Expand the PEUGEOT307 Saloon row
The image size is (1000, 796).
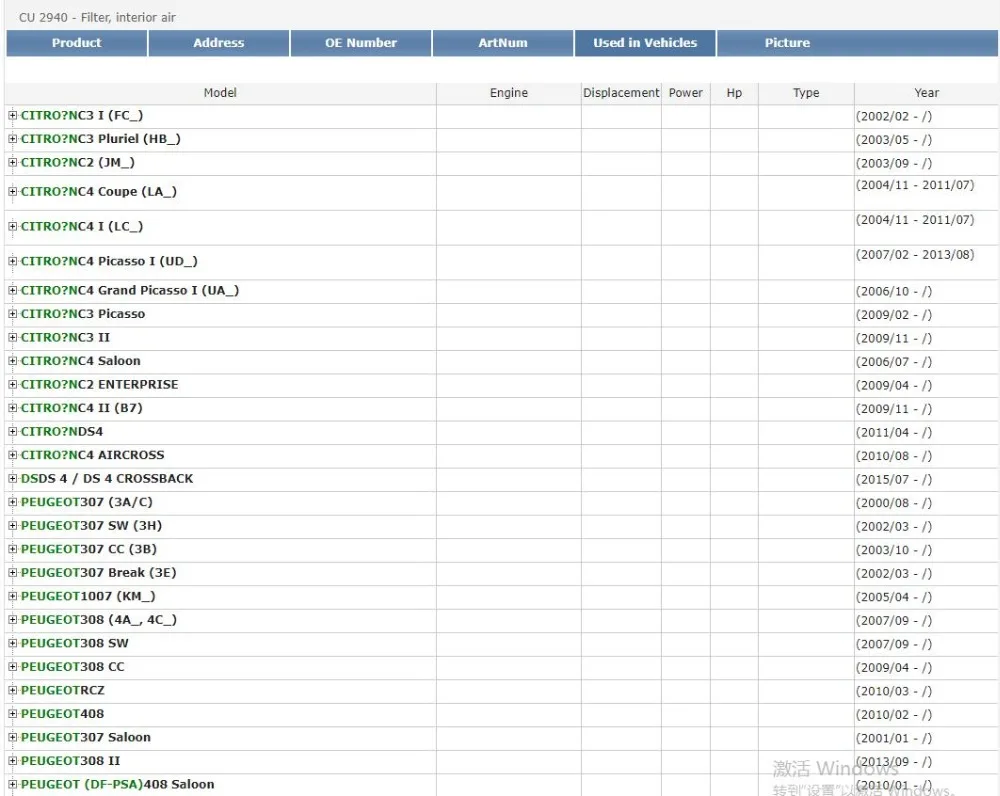[x=13, y=738]
